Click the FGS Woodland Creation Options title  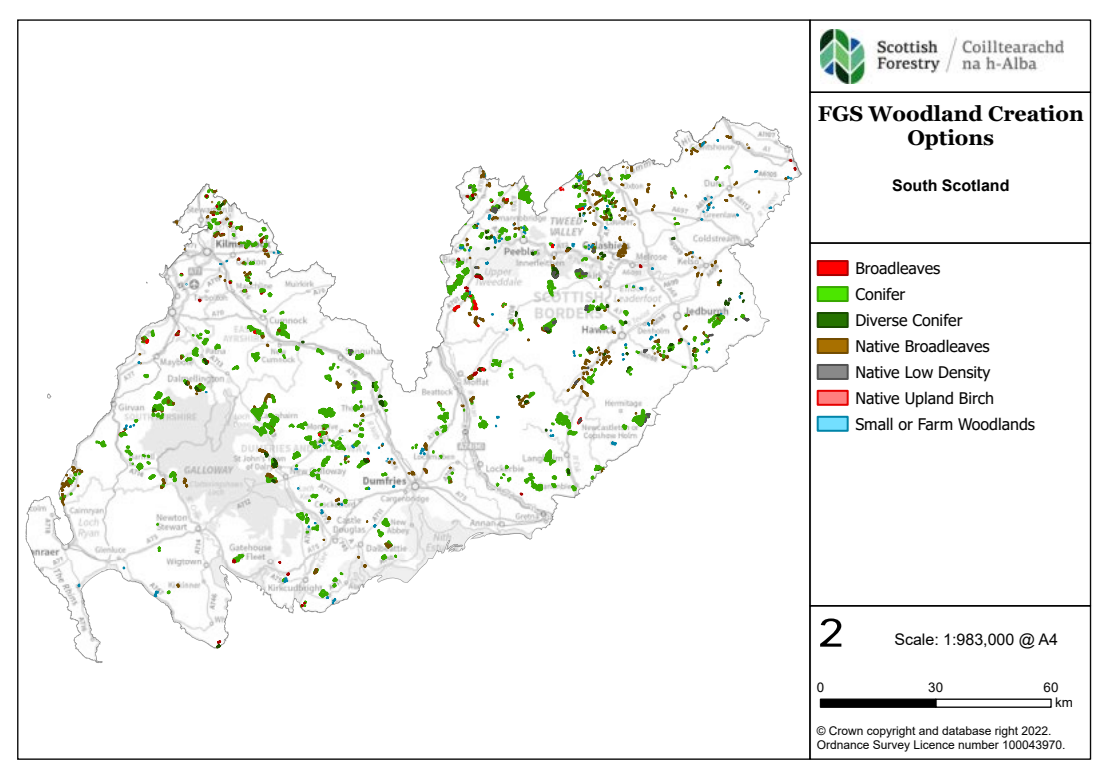pos(949,125)
